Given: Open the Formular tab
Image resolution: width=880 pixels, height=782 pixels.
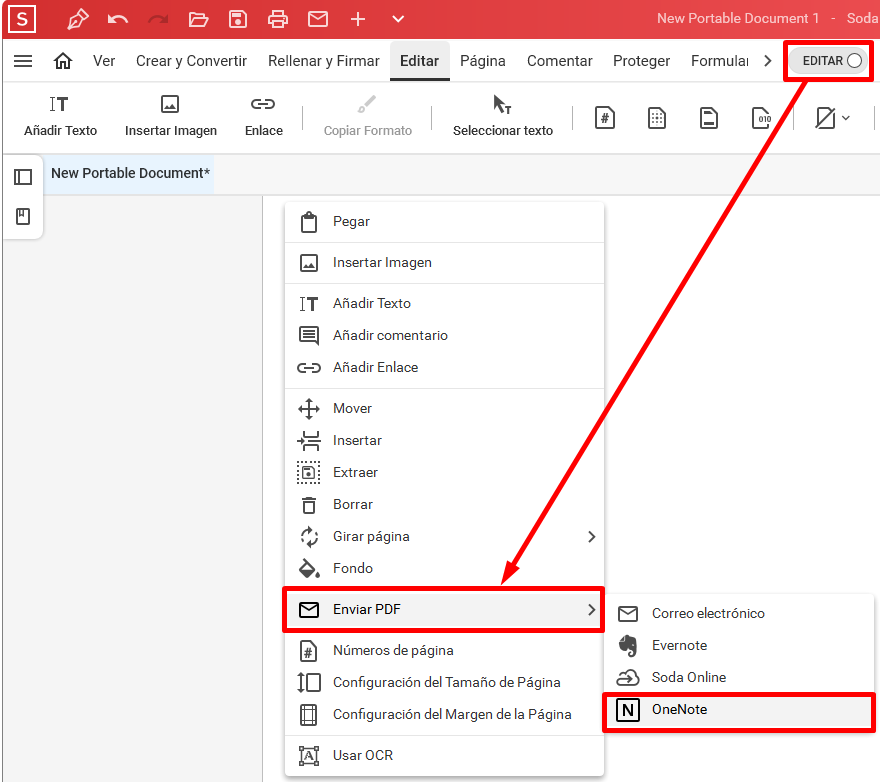Looking at the screenshot, I should click(x=720, y=61).
